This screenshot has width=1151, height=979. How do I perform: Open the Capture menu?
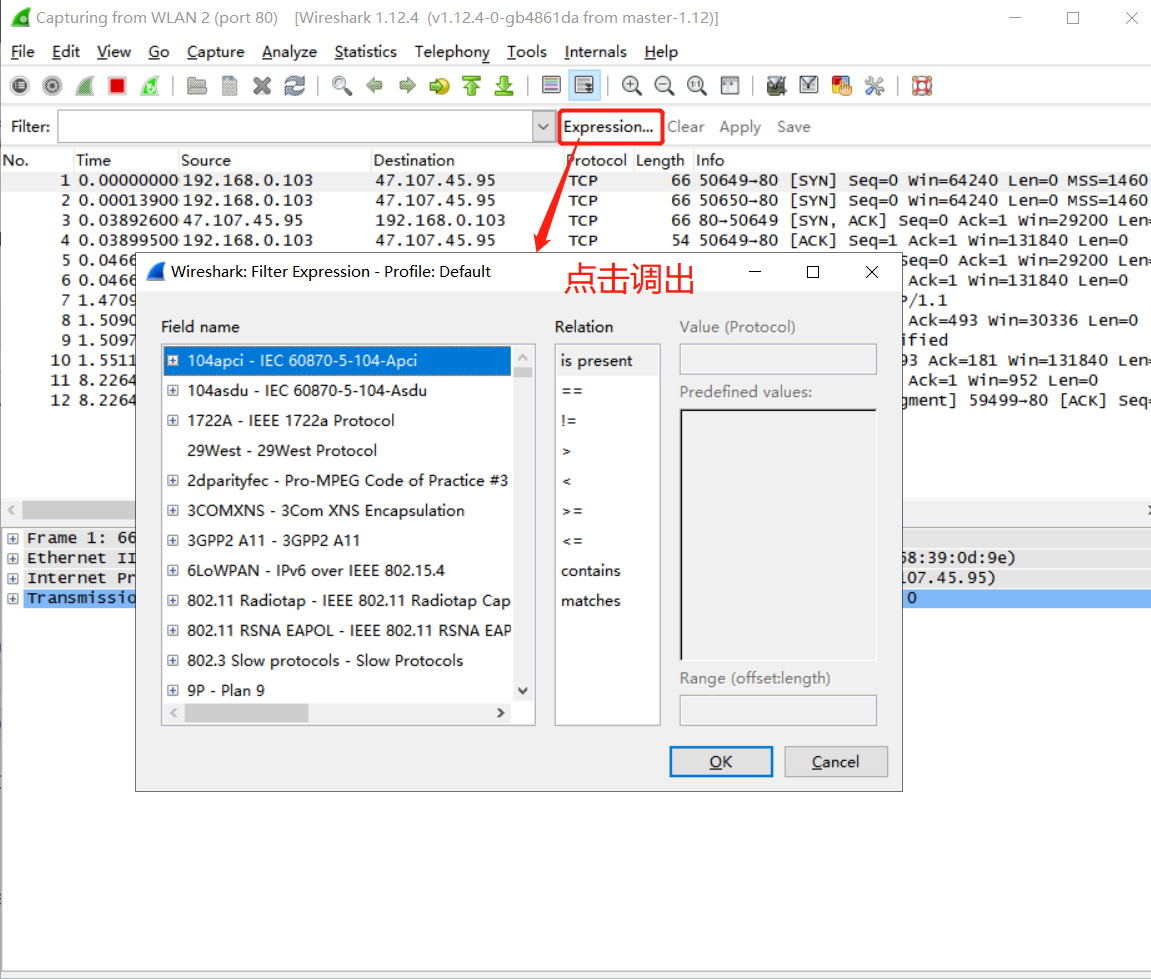point(215,52)
